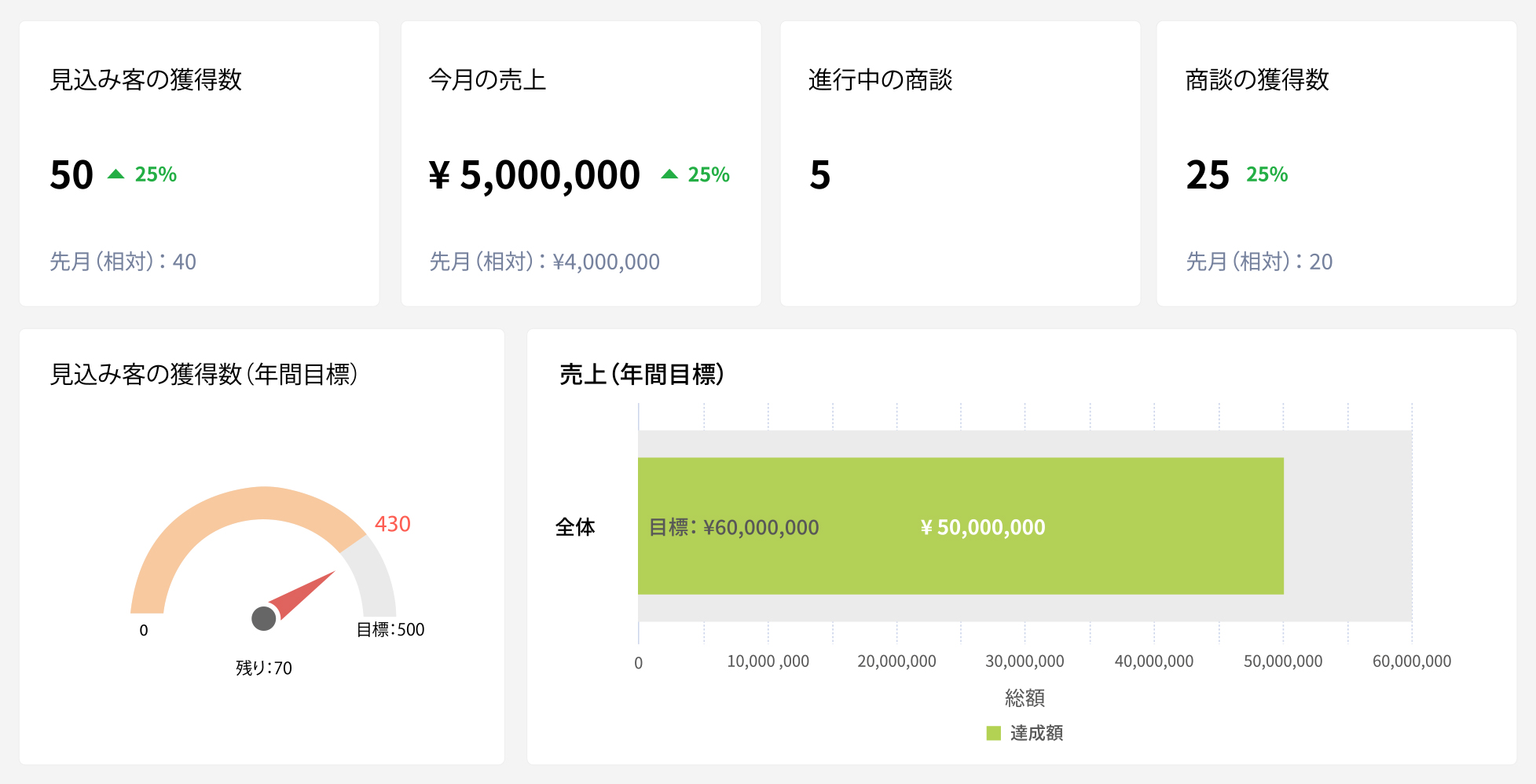Click the 今月の売上 card heading
Screen dimensions: 1536x784
coord(487,79)
